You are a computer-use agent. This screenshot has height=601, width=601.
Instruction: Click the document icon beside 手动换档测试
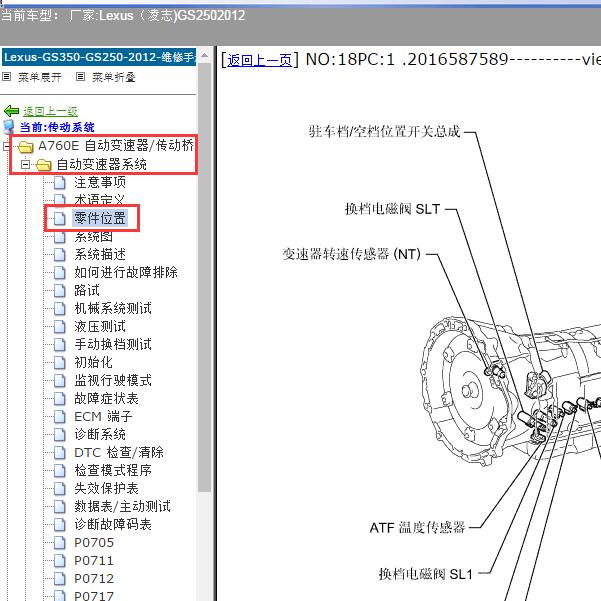pyautogui.click(x=60, y=345)
